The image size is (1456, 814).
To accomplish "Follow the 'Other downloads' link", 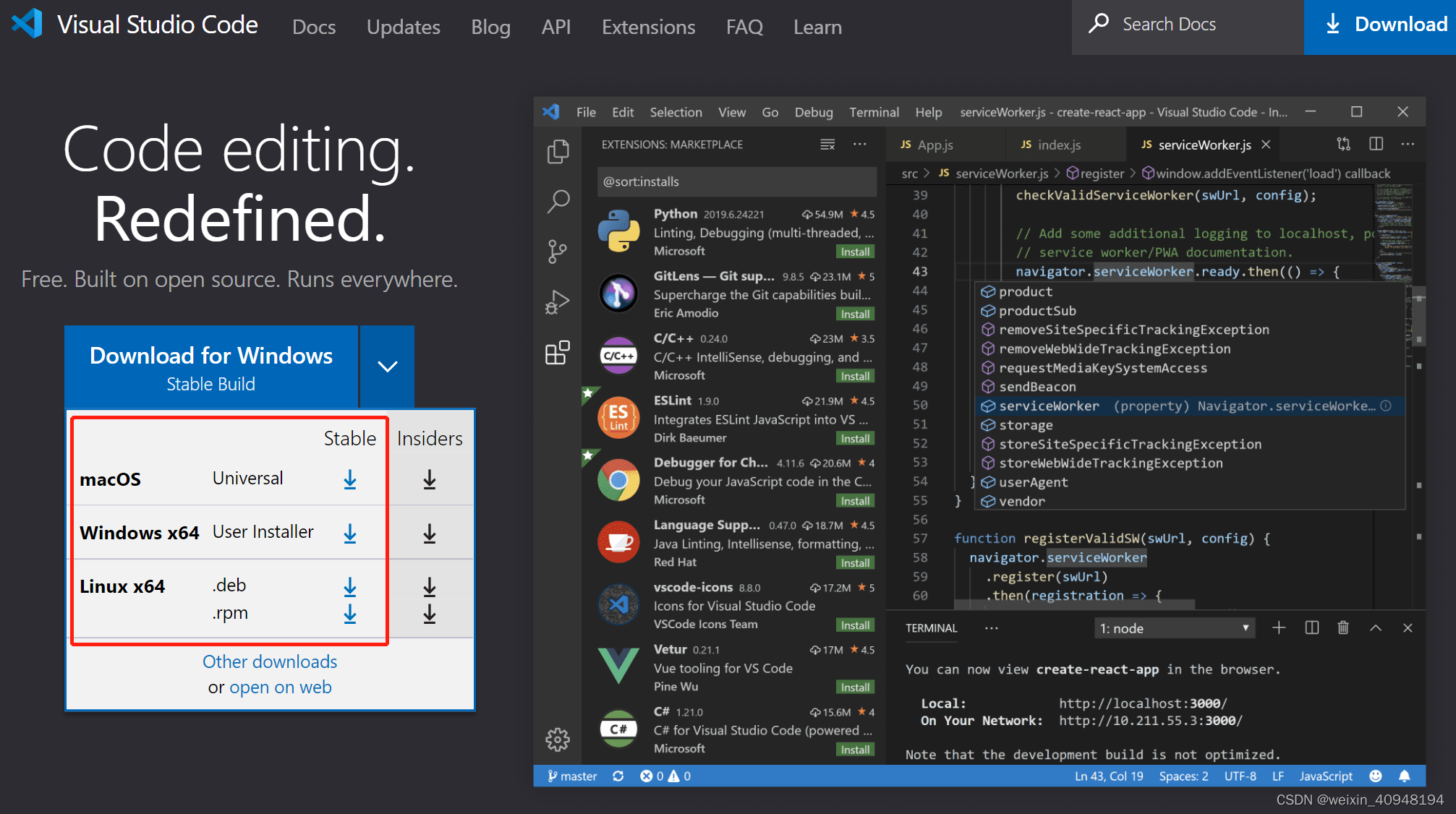I will (270, 661).
